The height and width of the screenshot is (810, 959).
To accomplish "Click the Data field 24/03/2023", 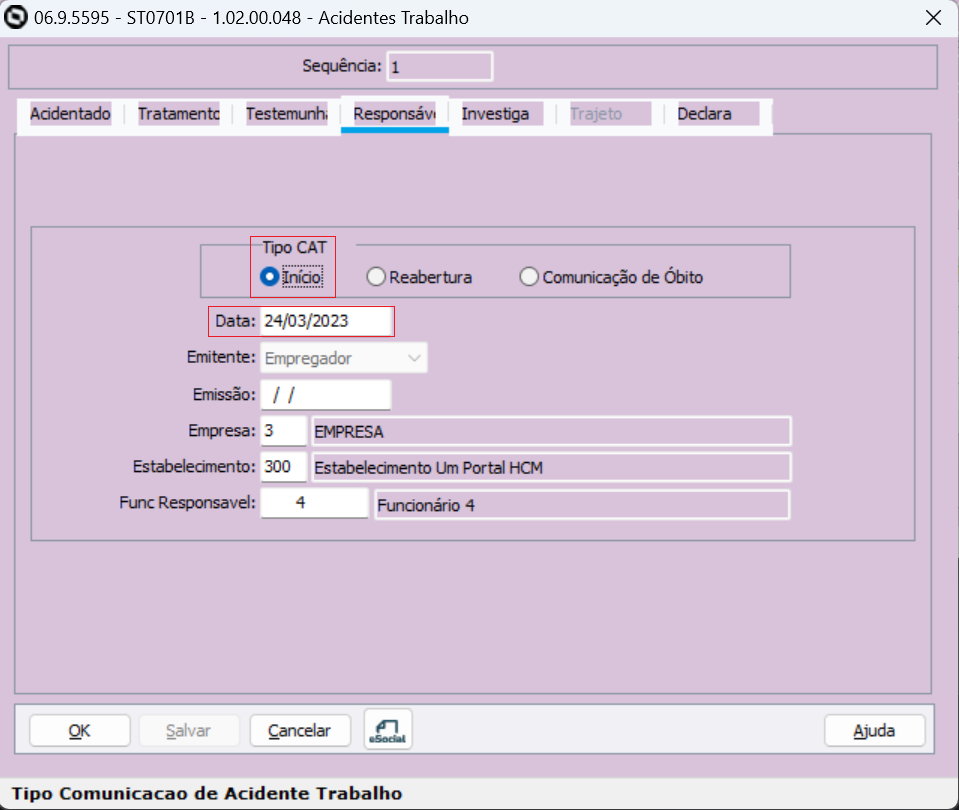I will tap(327, 321).
